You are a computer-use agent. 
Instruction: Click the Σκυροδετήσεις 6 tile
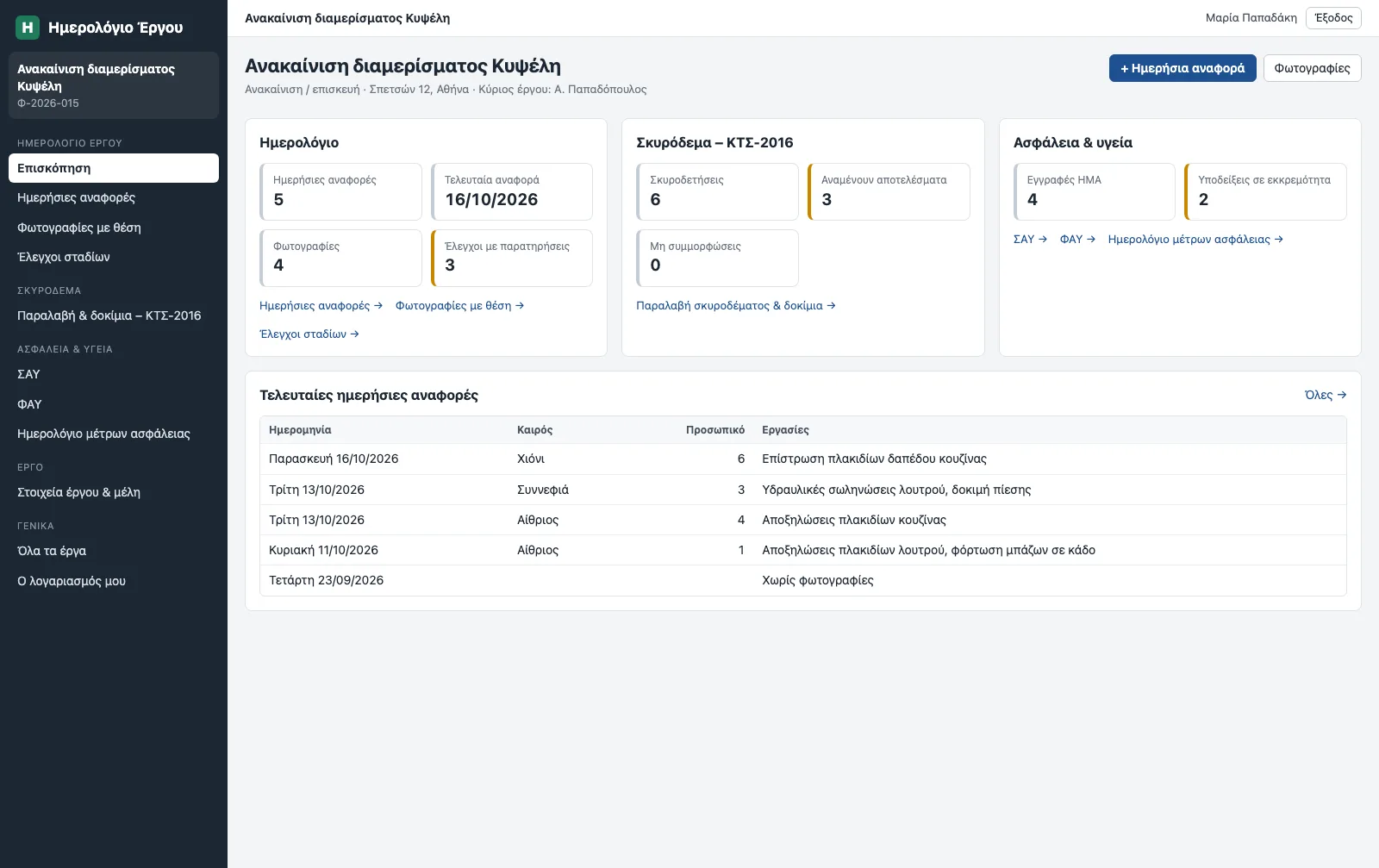717,191
